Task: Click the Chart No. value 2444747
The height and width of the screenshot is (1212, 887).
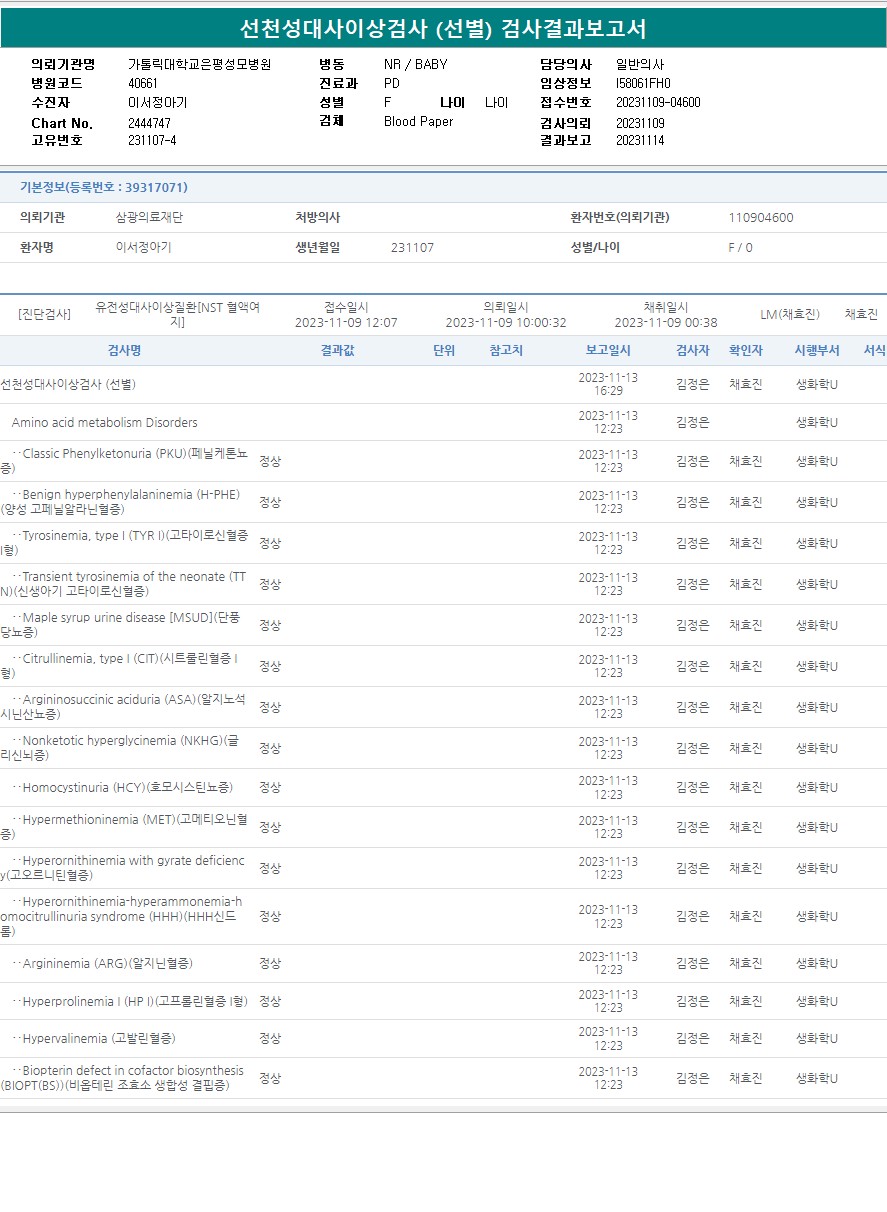Action: click(149, 123)
